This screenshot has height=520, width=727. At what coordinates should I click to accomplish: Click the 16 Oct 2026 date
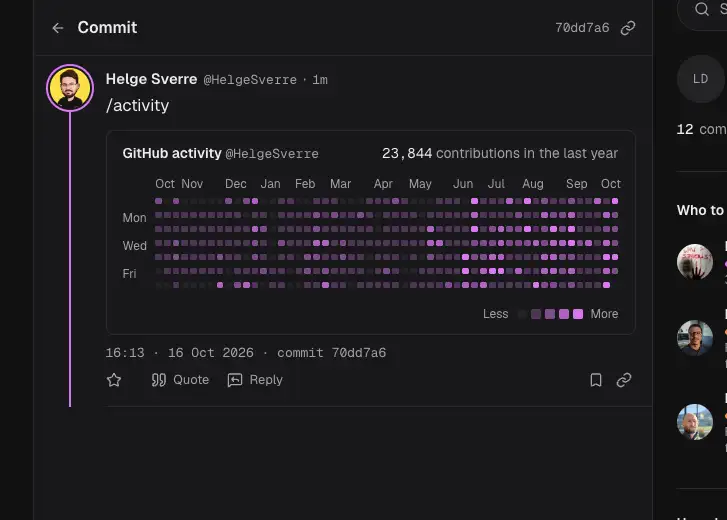pos(210,353)
